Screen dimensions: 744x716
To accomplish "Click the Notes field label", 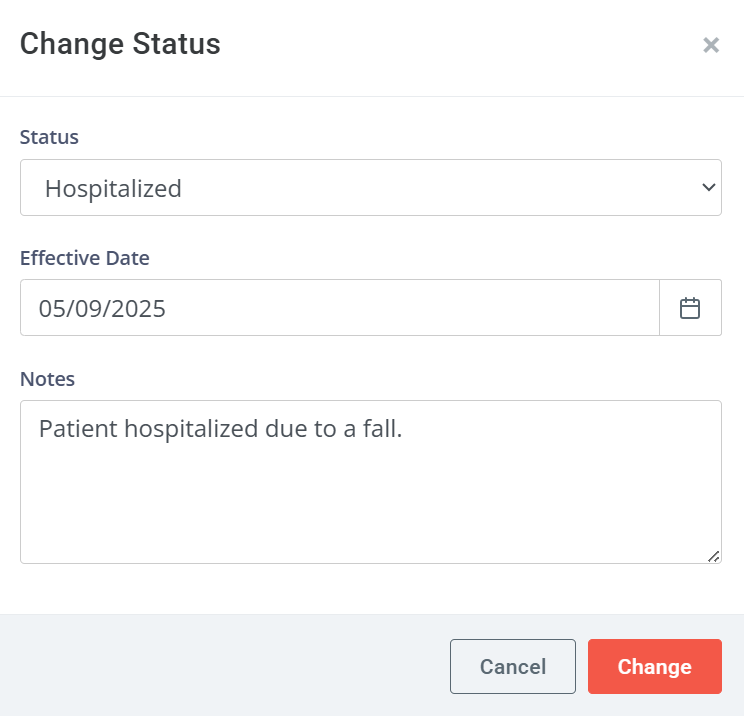I will [x=47, y=379].
